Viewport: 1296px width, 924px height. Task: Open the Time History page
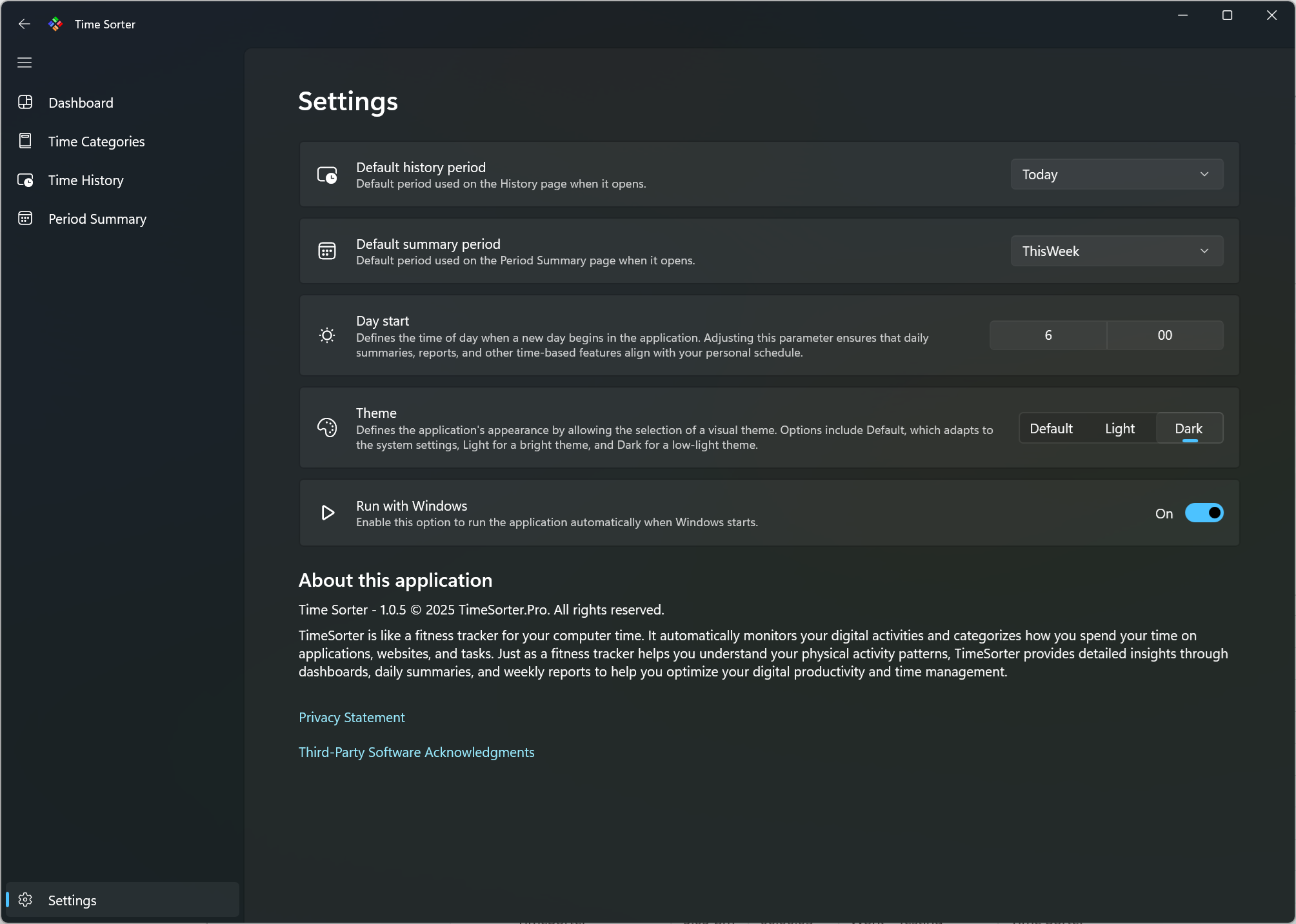tap(86, 180)
